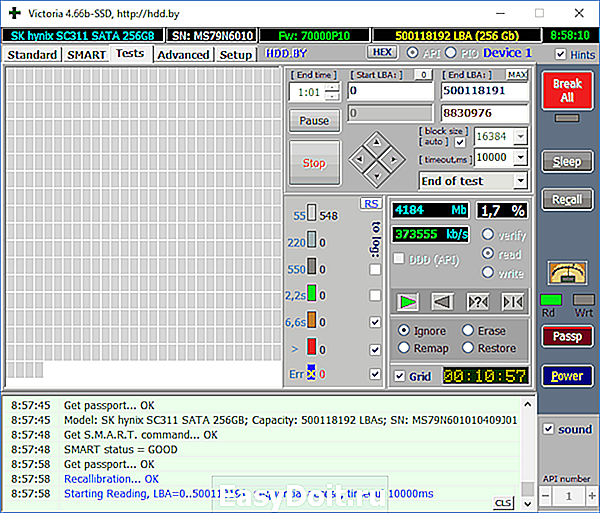The image size is (600, 513).
Task: Select the read mode radio button
Action: tap(488, 253)
